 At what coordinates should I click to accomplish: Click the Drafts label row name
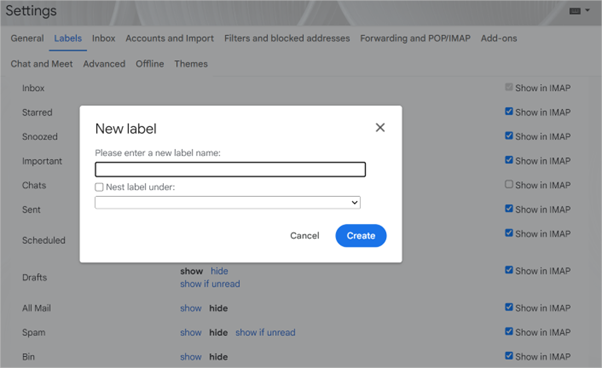click(x=35, y=277)
